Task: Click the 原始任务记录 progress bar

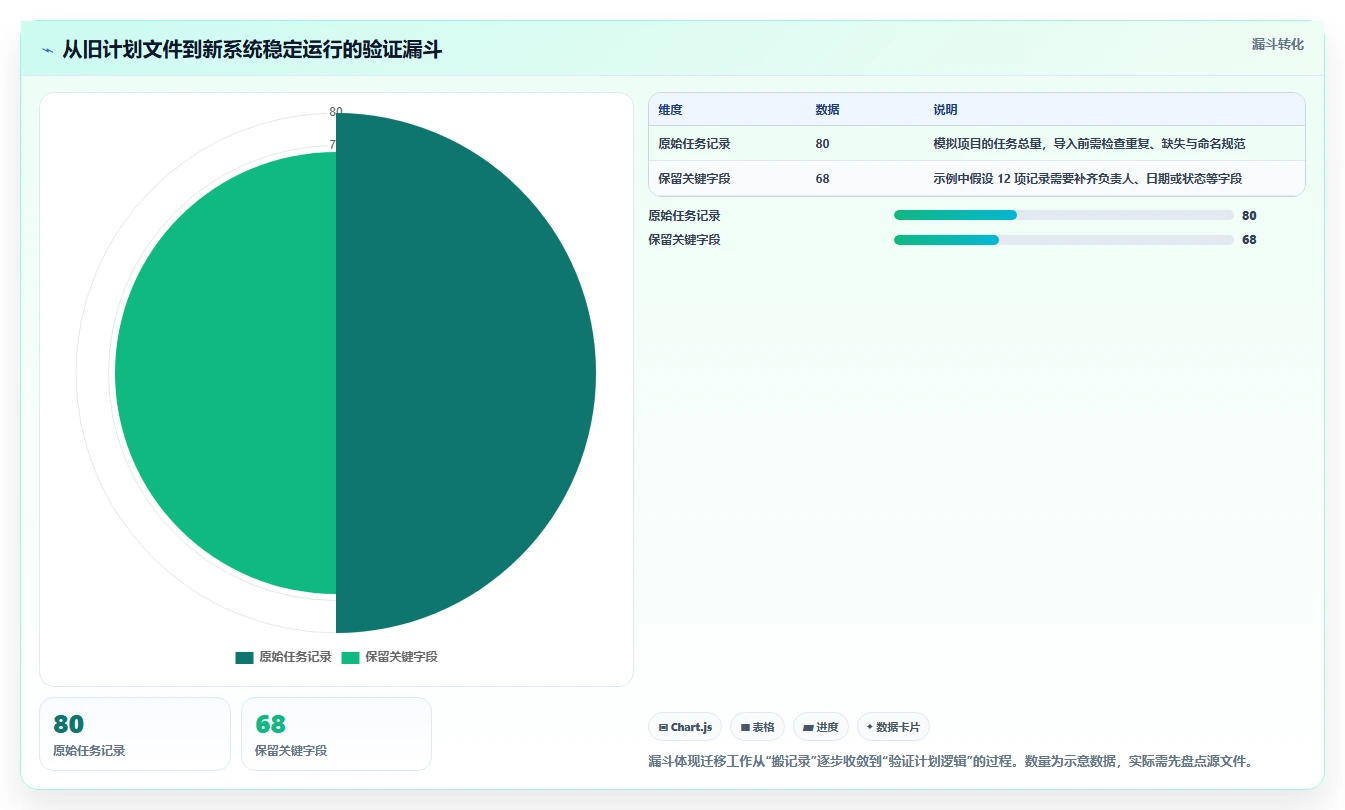Action: pos(1063,215)
